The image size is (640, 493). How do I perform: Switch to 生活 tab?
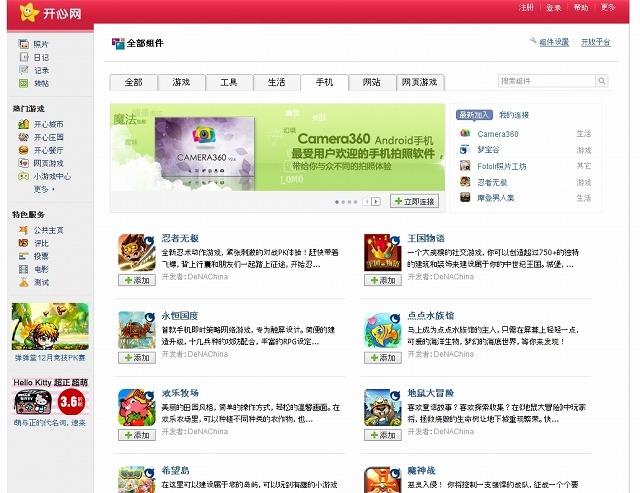[x=277, y=82]
